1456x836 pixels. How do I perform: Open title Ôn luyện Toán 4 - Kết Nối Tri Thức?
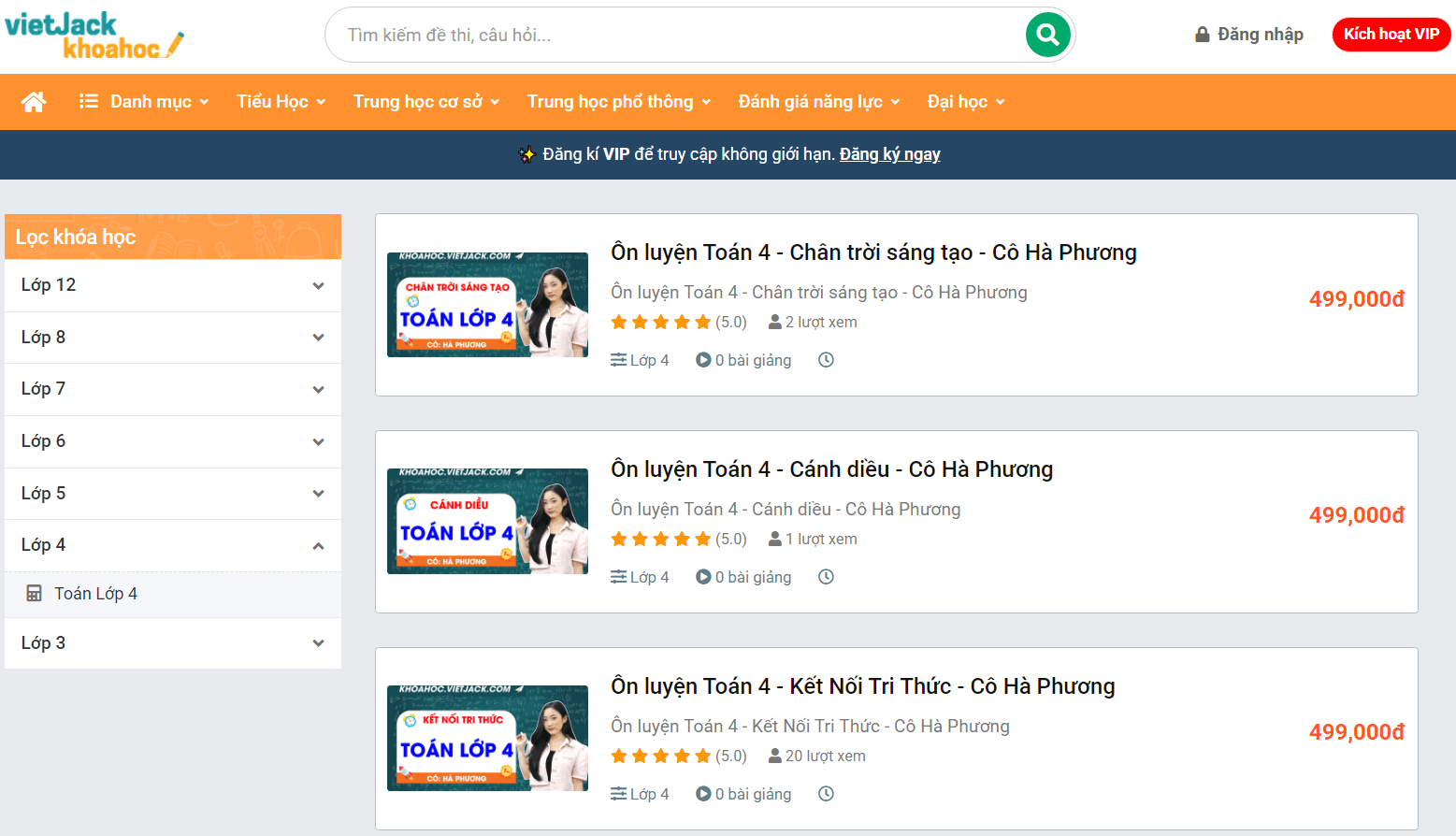click(x=862, y=686)
